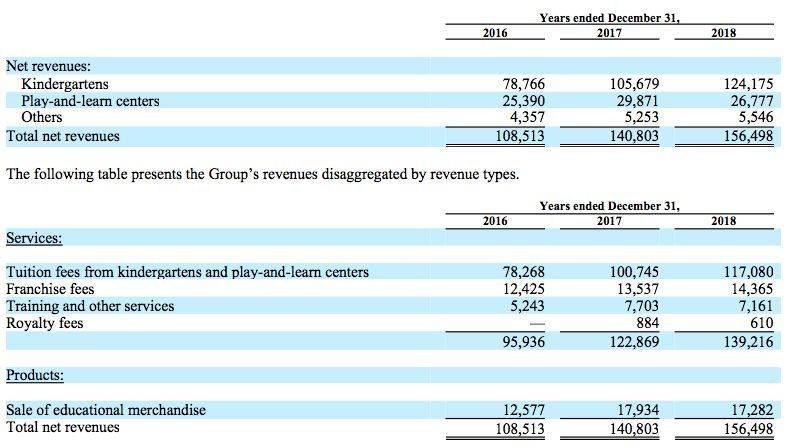Image resolution: width=788 pixels, height=448 pixels.
Task: Select Royalty fees 2018 value 610
Action: 762,323
